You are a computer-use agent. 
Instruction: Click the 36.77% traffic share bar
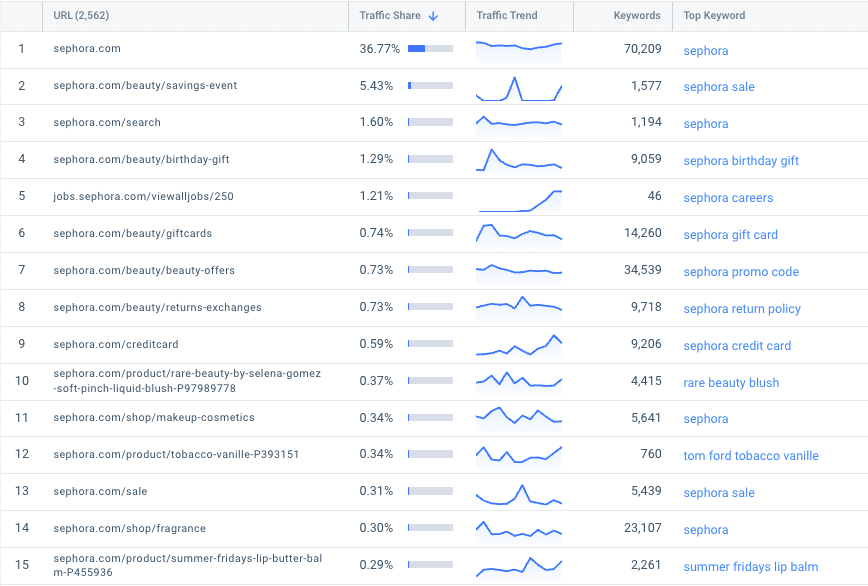[430, 49]
